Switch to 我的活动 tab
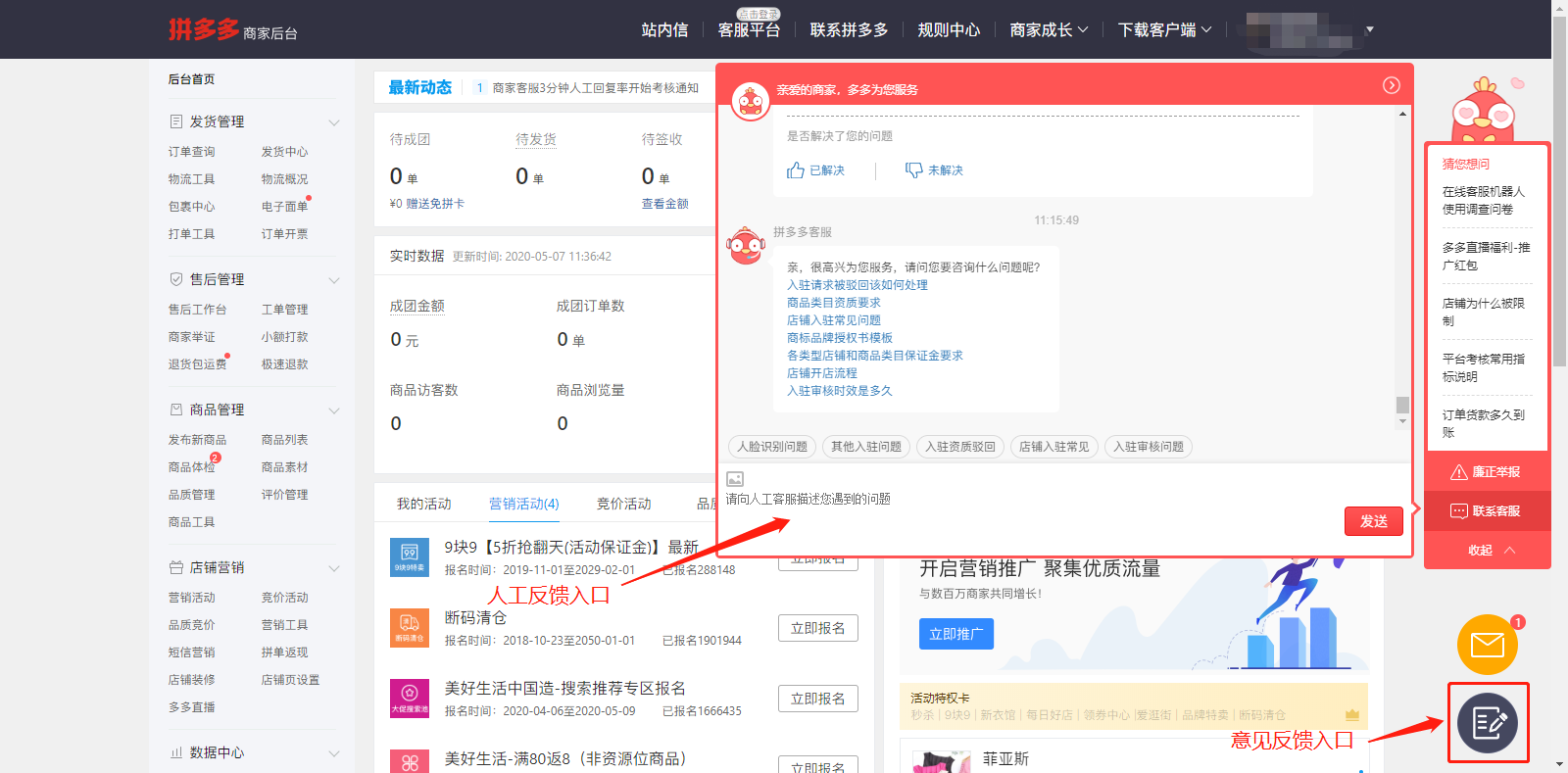Viewport: 1568px width, 773px height. coord(423,504)
